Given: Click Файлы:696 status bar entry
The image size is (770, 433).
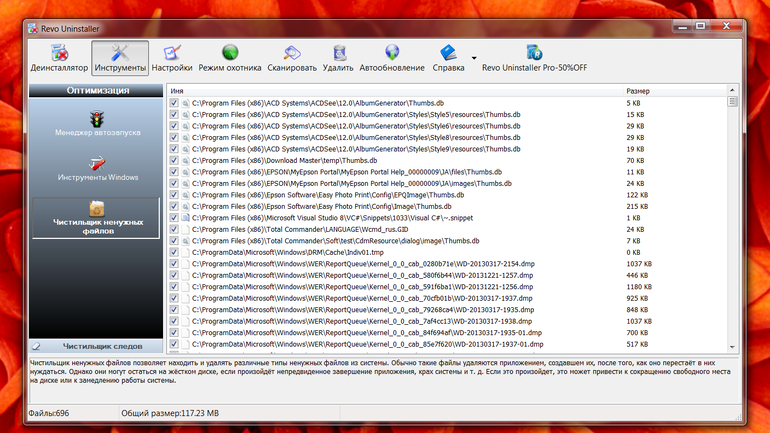Looking at the screenshot, I should point(49,413).
